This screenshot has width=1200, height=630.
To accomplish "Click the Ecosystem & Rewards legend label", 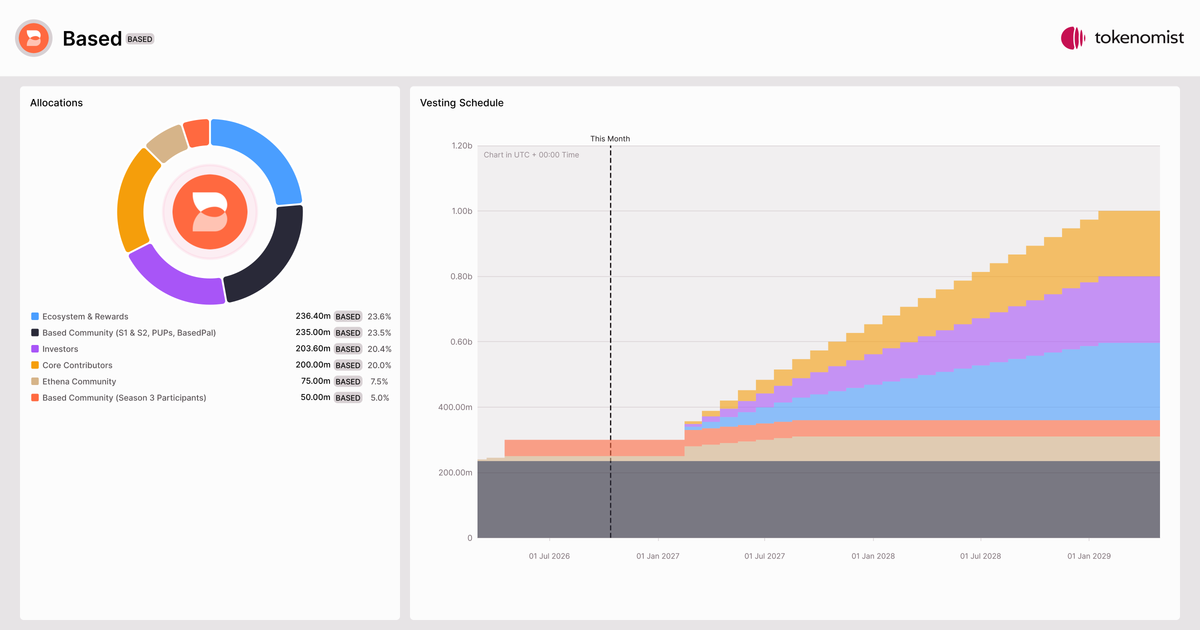I will tap(85, 317).
